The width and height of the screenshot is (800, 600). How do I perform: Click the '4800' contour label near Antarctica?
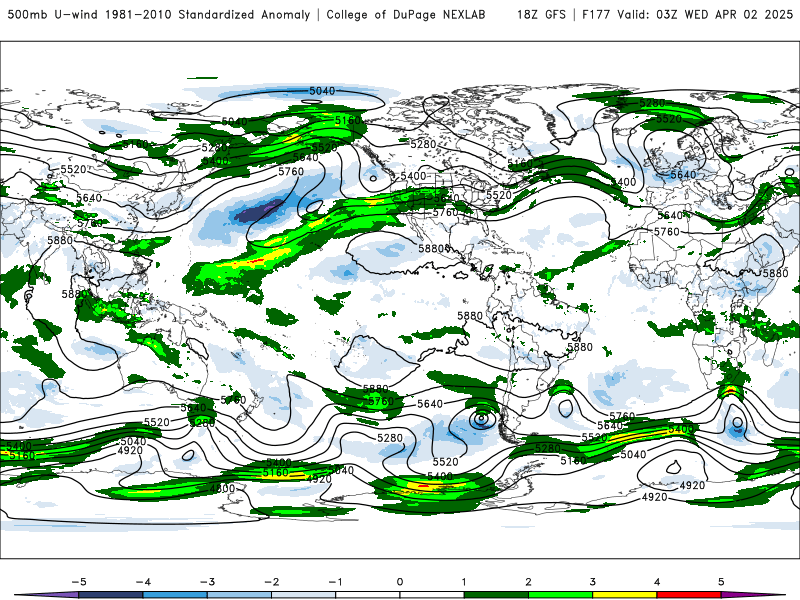coord(222,488)
